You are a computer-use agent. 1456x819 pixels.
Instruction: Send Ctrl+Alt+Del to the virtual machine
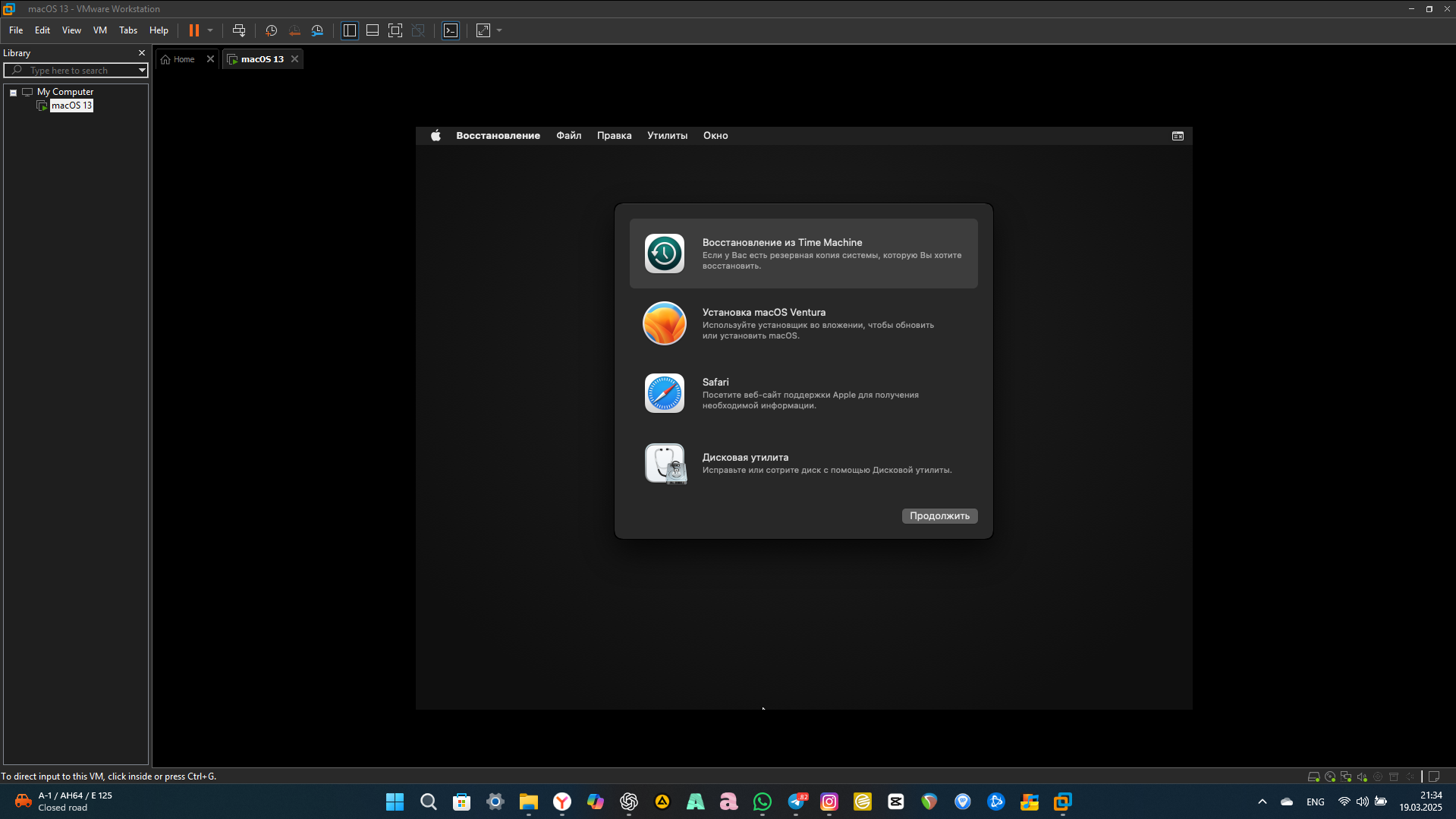239,30
